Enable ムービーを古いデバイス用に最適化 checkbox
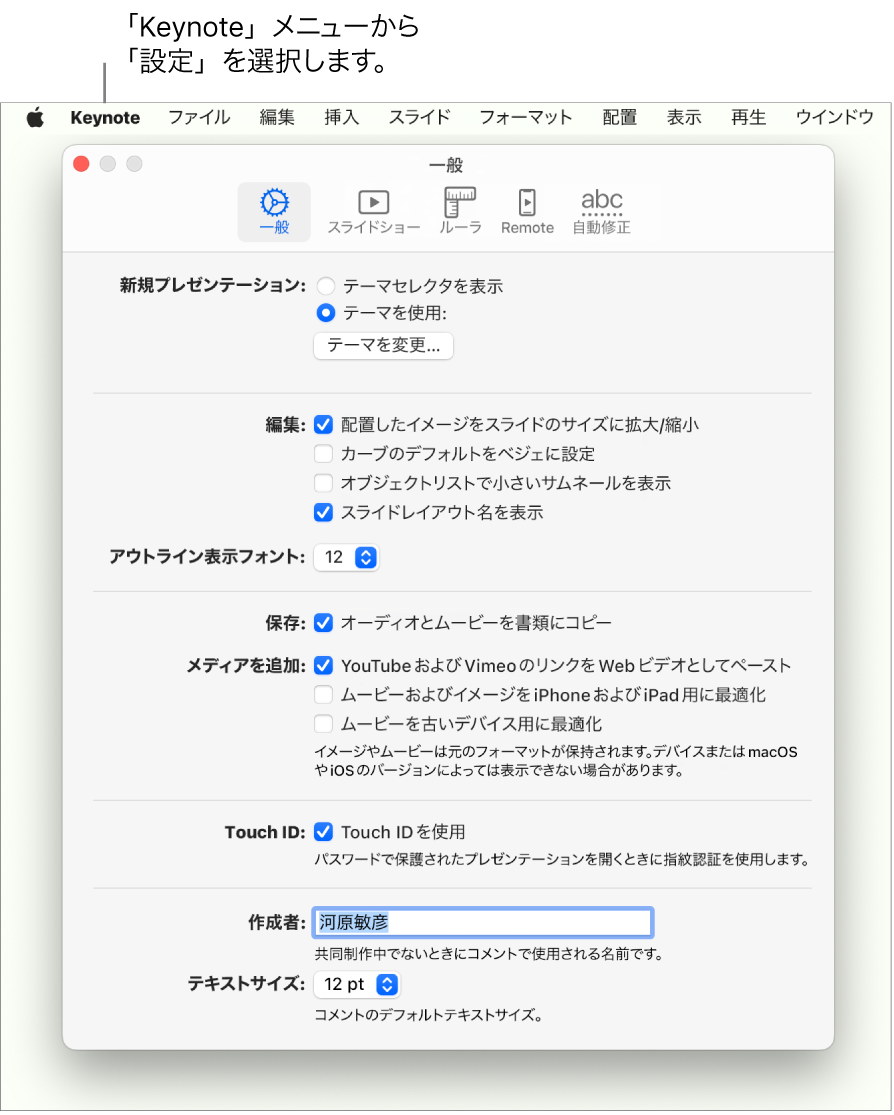The width and height of the screenshot is (894, 1115). tap(324, 724)
